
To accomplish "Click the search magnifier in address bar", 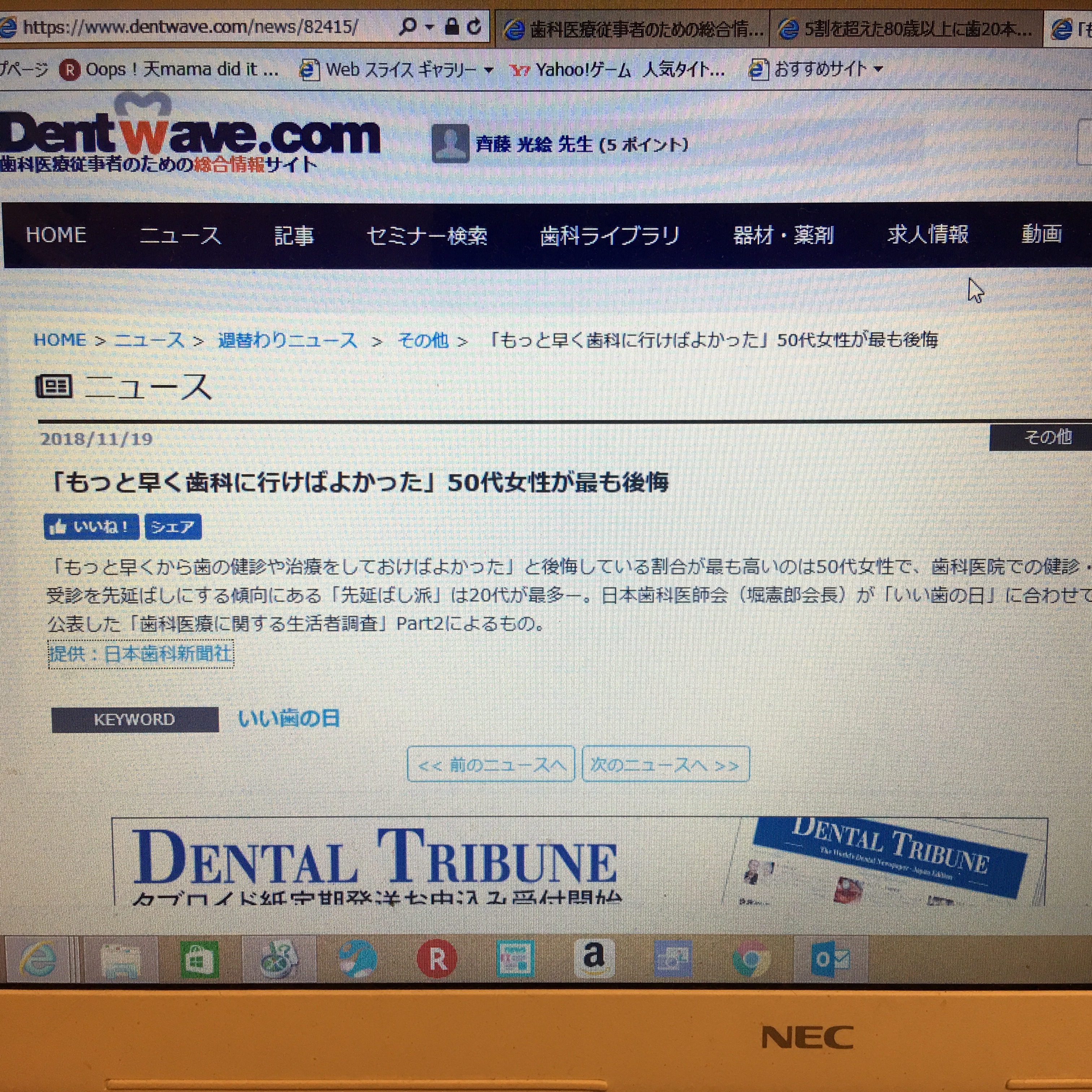I will tap(408, 26).
